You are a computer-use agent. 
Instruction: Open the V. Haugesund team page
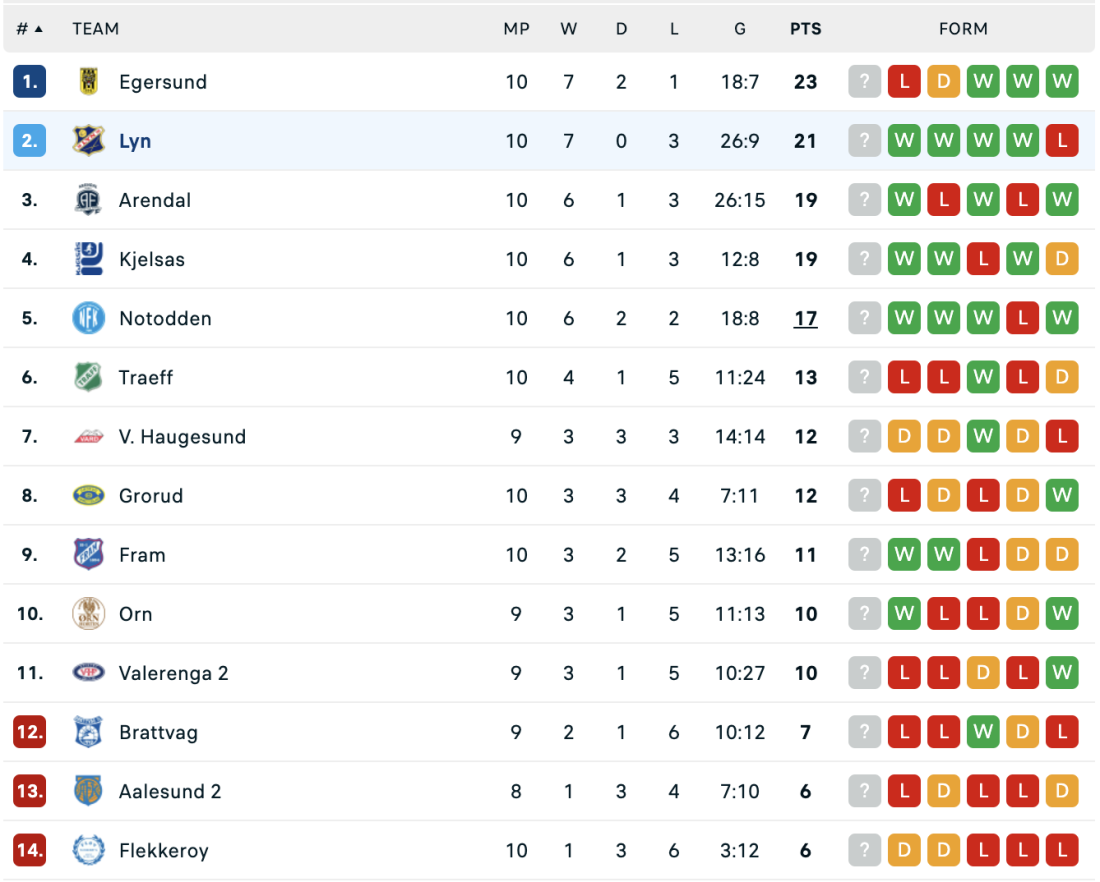pyautogui.click(x=182, y=436)
